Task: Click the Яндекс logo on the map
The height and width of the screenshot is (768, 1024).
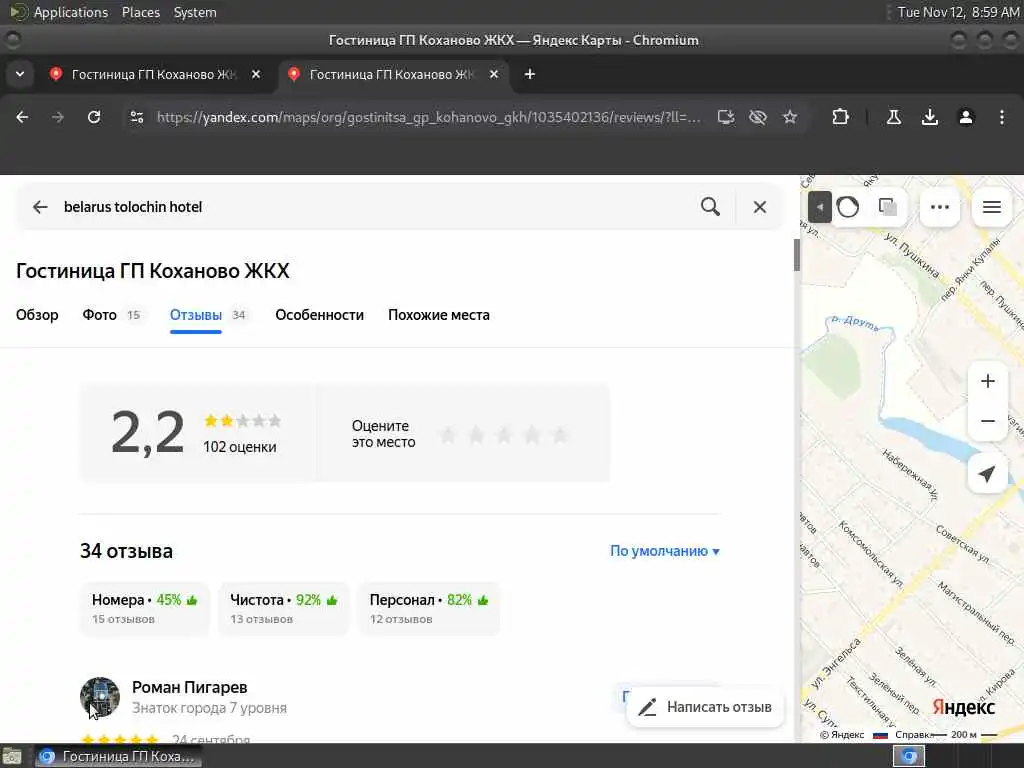Action: point(963,707)
